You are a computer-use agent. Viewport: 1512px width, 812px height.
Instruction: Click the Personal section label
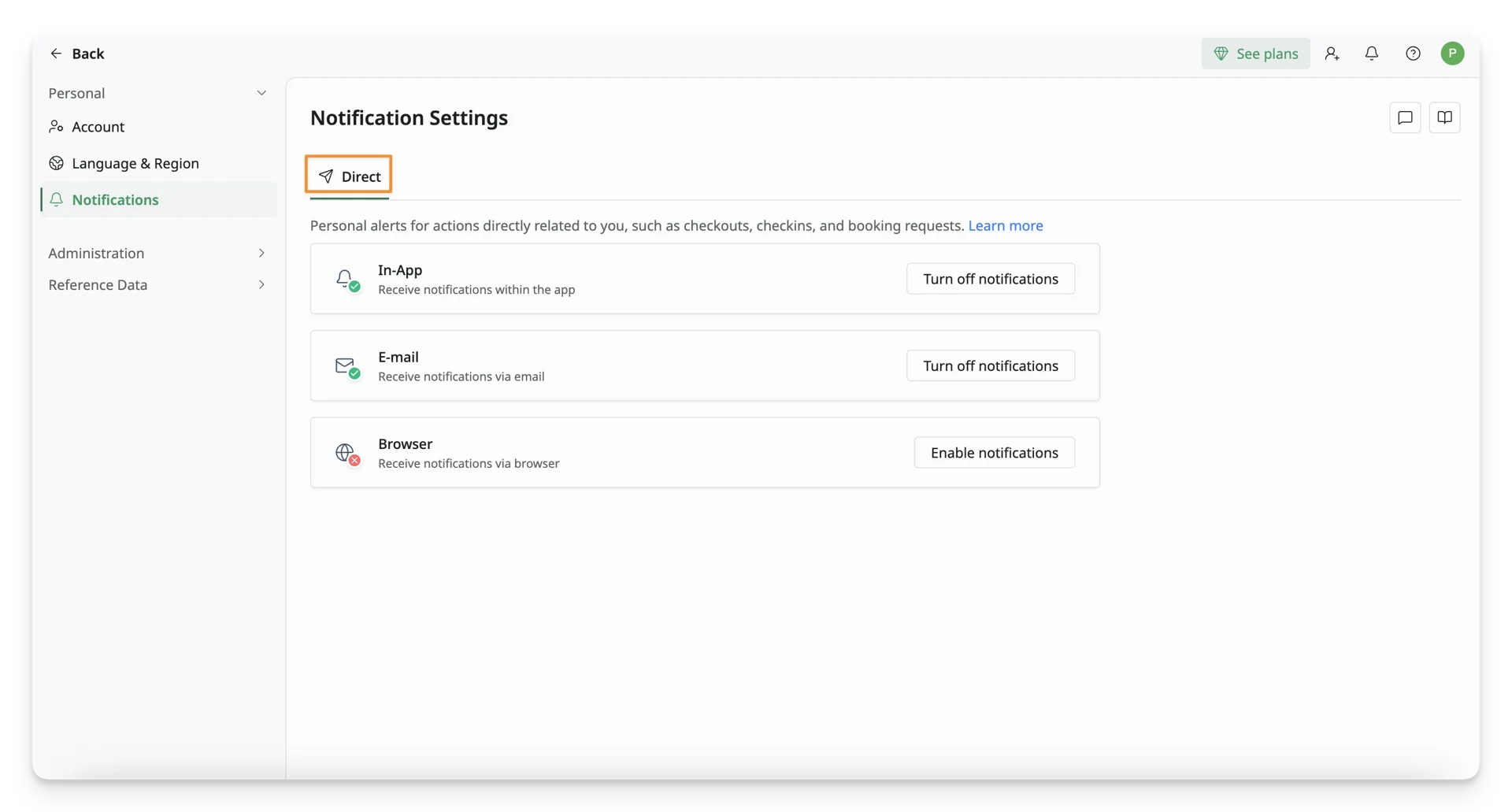76,93
